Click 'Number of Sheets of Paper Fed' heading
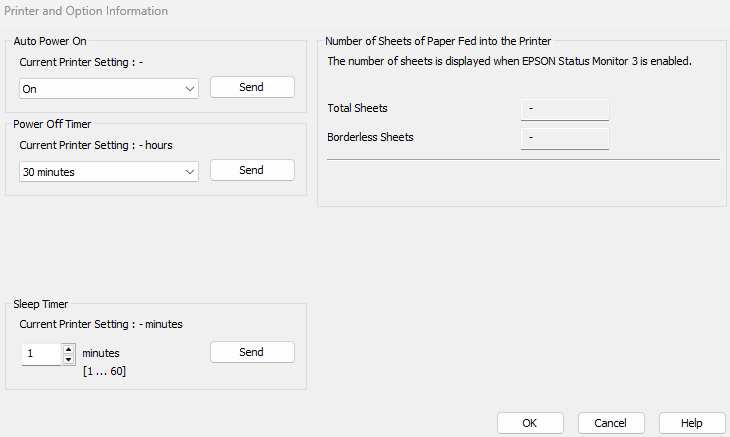Viewport: 730px width, 437px height. click(438, 41)
